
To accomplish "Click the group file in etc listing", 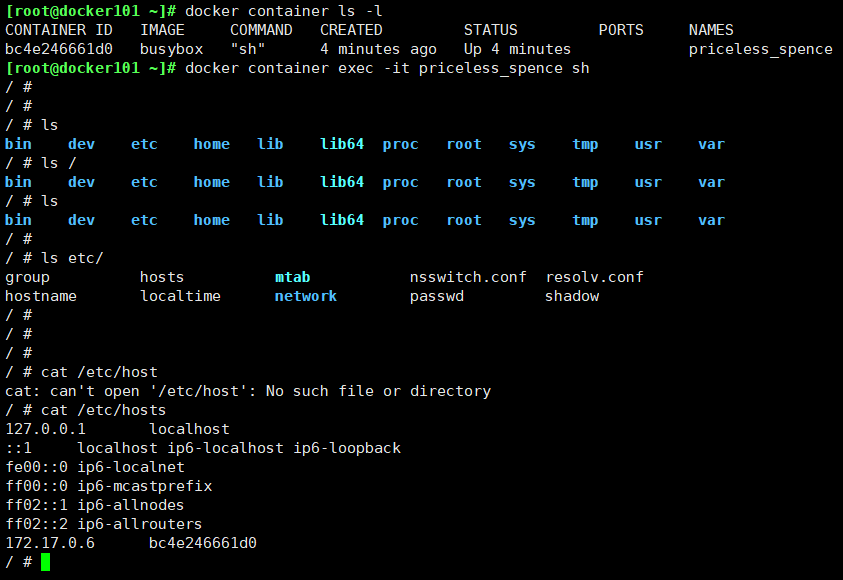I will point(27,277).
